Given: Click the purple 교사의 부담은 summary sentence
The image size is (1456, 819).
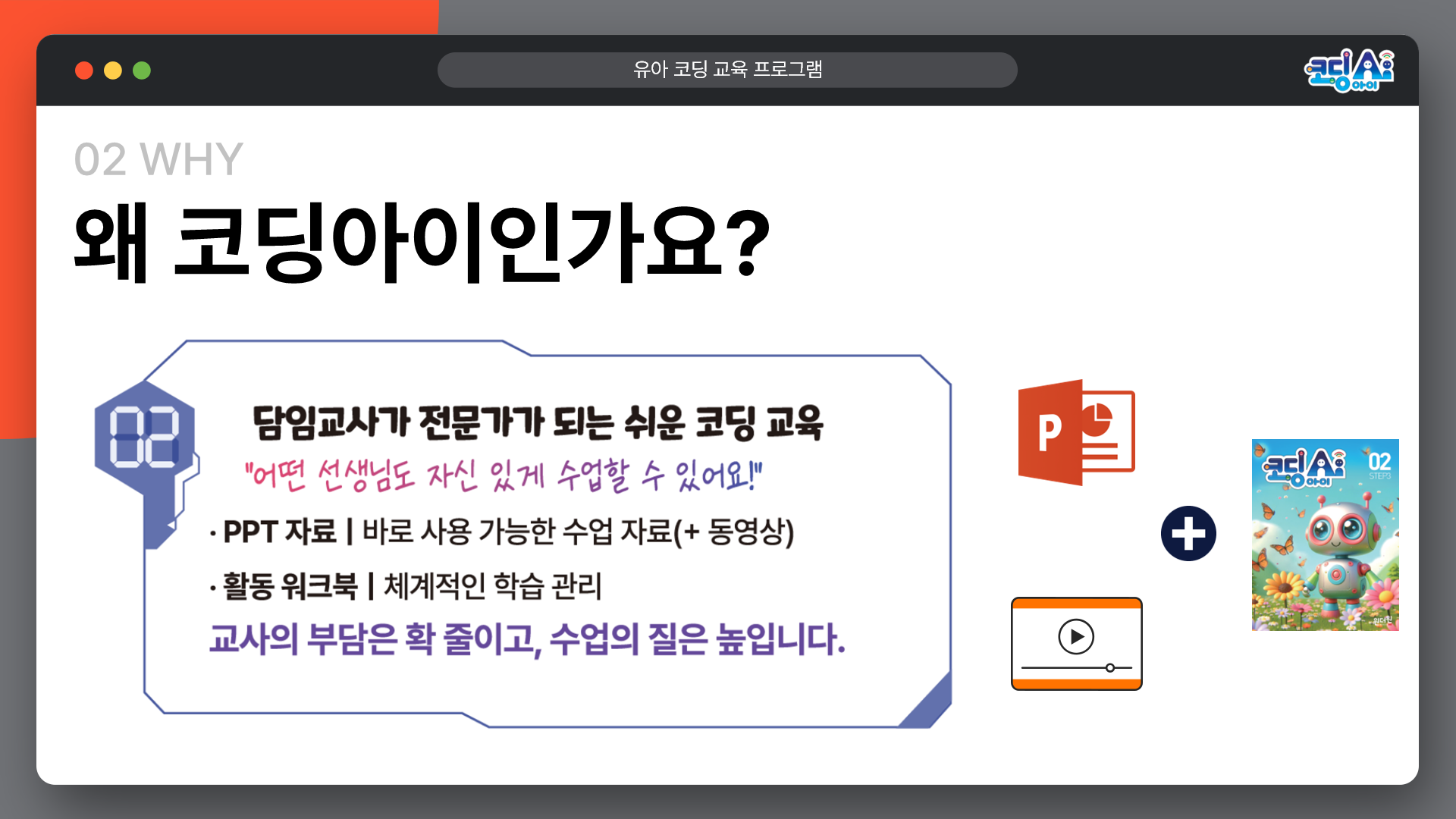Looking at the screenshot, I should coord(526,639).
